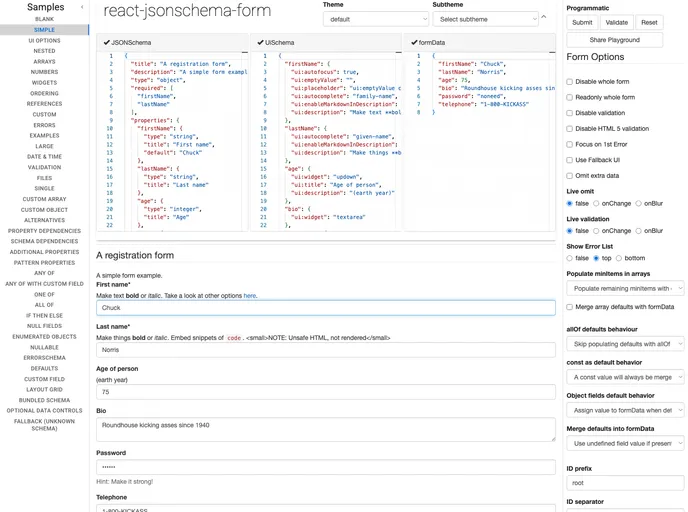Select onBlur for Live validation

coord(638,231)
